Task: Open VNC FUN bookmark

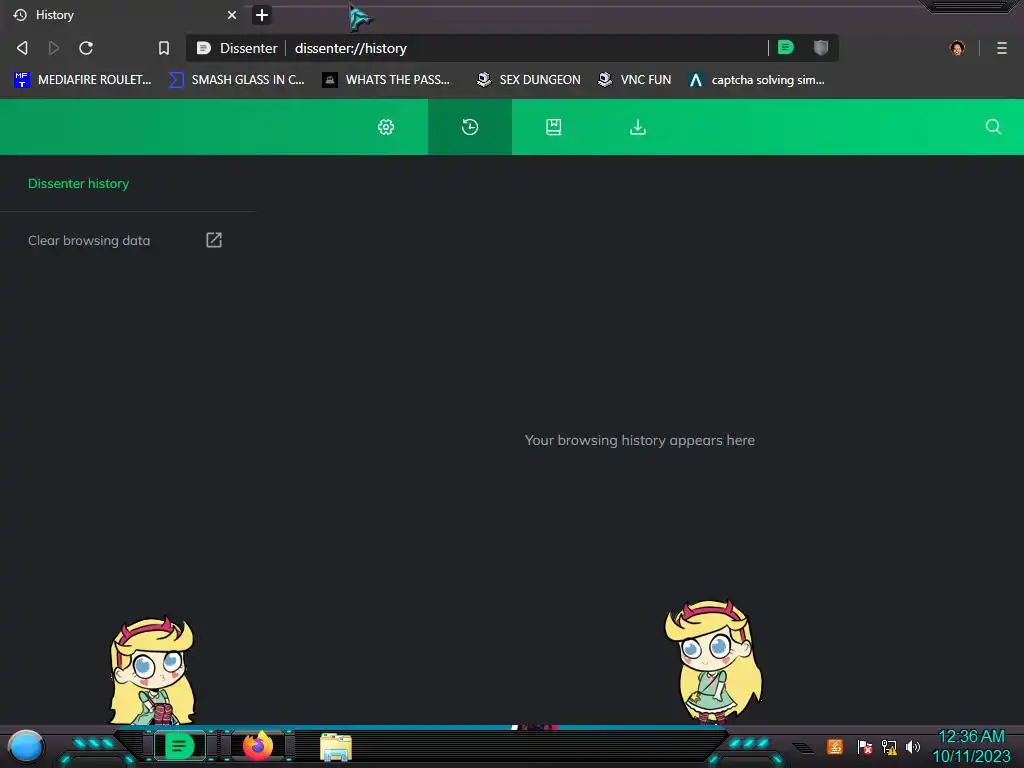Action: pos(635,80)
